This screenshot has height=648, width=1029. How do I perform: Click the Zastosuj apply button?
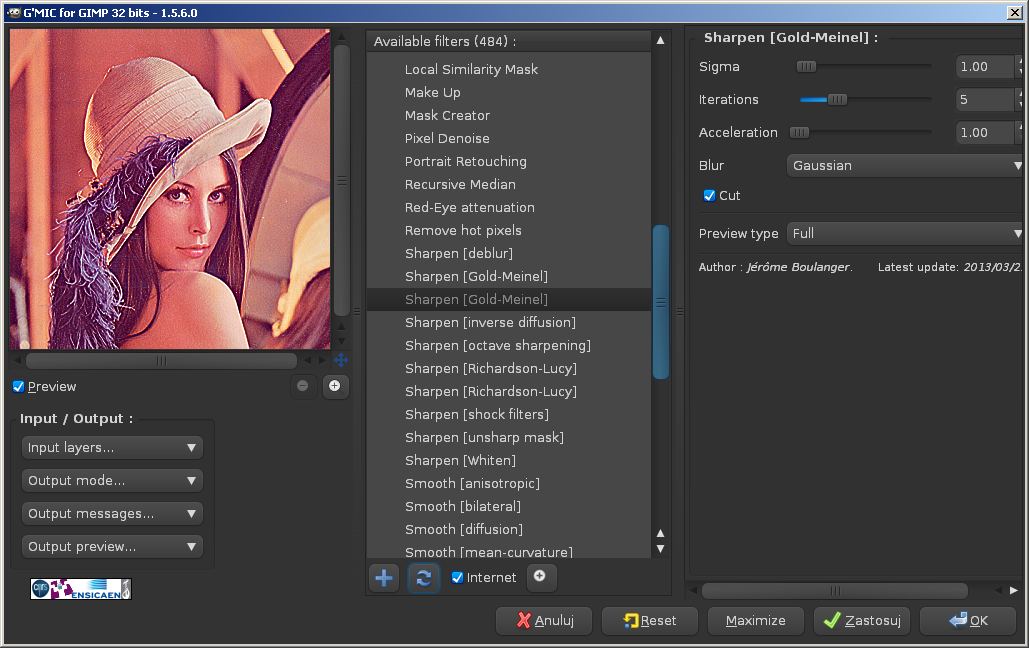(x=862, y=620)
